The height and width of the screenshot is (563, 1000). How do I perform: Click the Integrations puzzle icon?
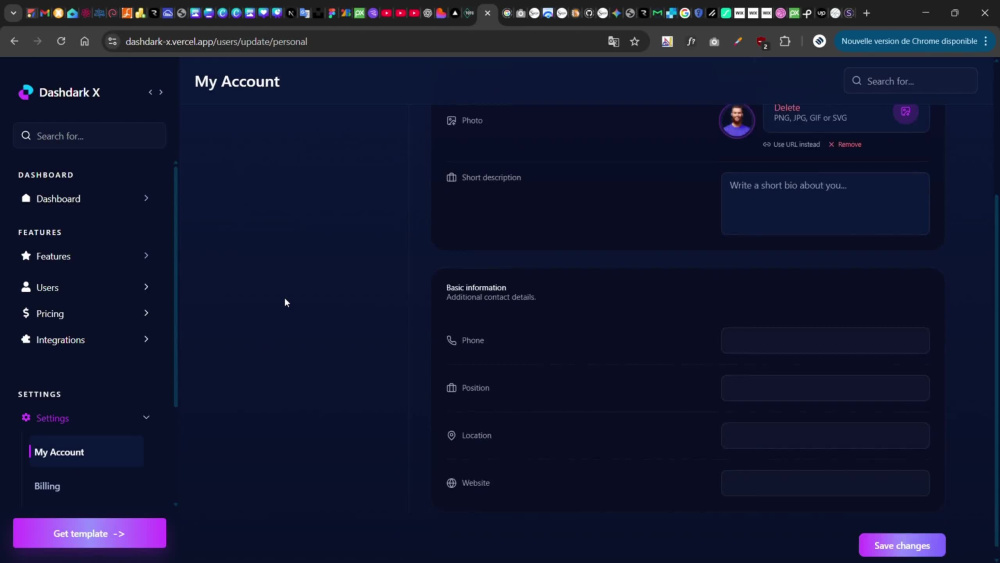tap(26, 339)
